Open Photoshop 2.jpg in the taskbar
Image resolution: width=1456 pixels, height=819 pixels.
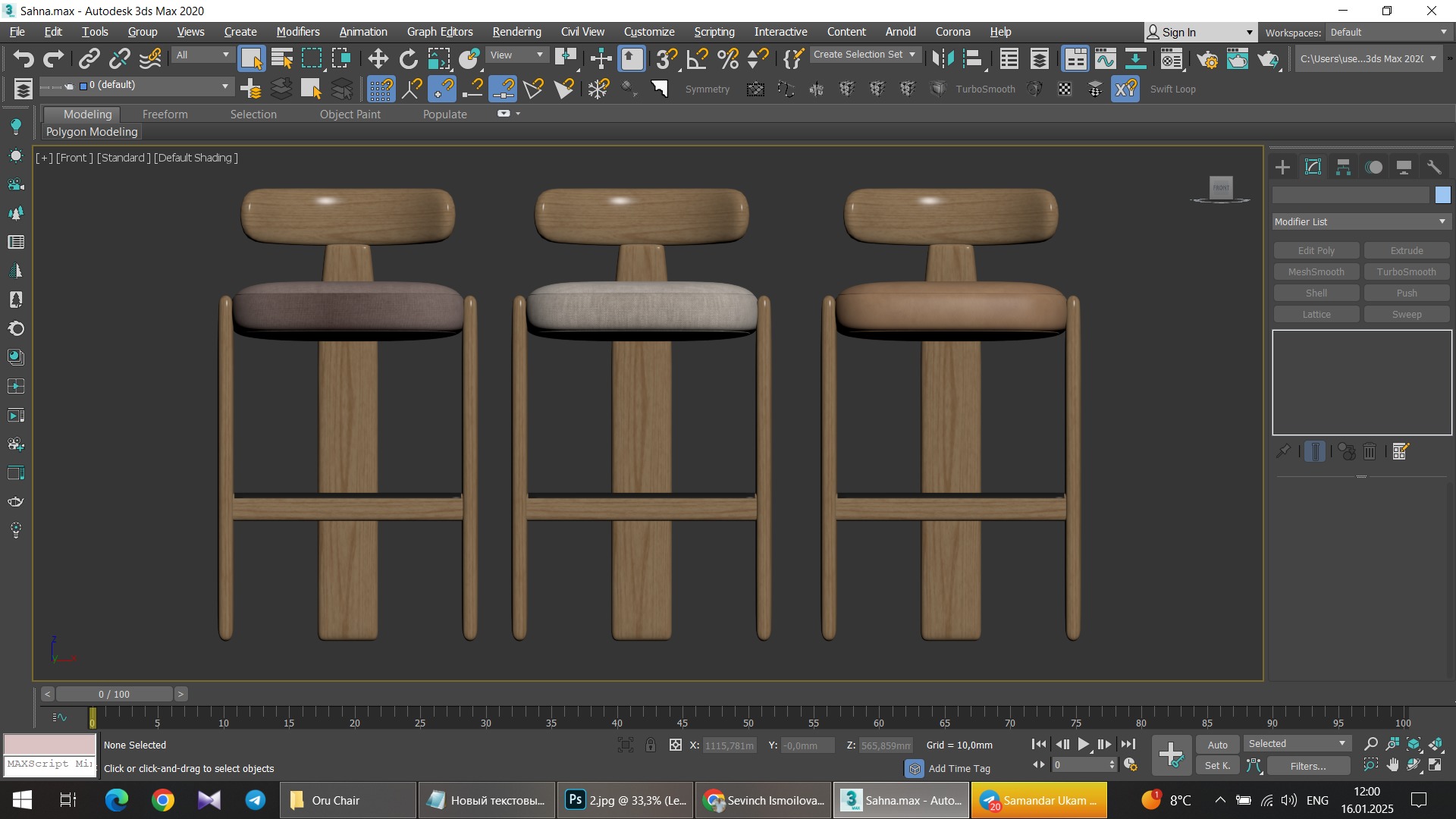pyautogui.click(x=626, y=800)
